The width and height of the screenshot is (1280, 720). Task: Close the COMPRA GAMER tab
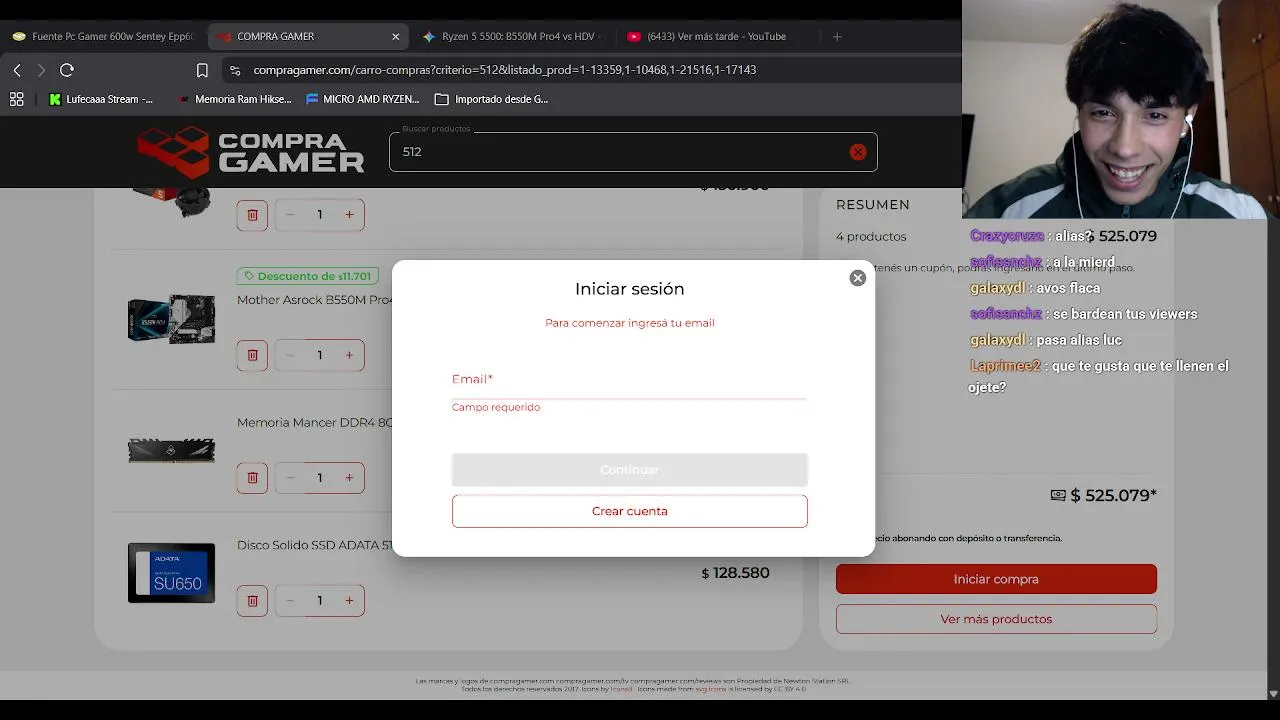coord(396,36)
